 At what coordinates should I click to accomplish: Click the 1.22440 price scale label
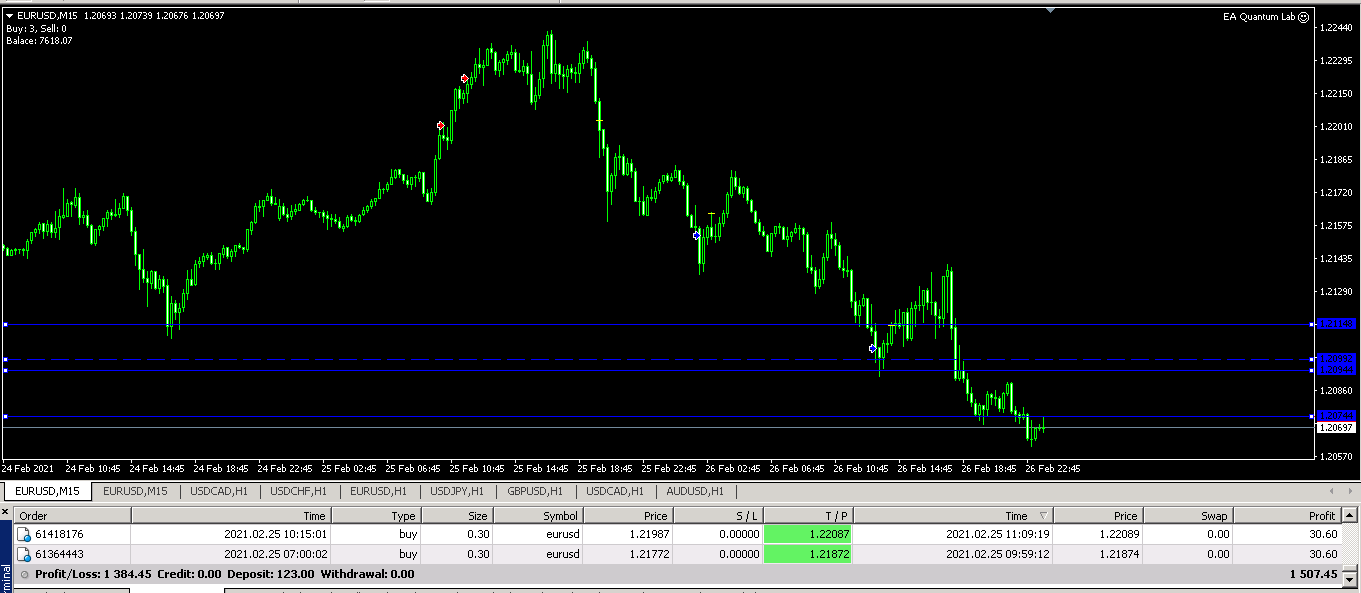[1336, 28]
